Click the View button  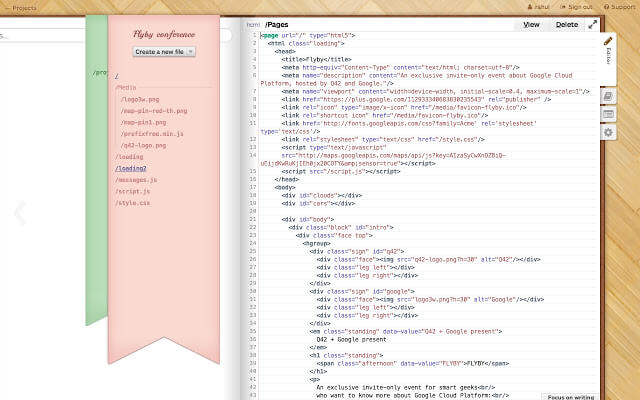pyautogui.click(x=531, y=24)
